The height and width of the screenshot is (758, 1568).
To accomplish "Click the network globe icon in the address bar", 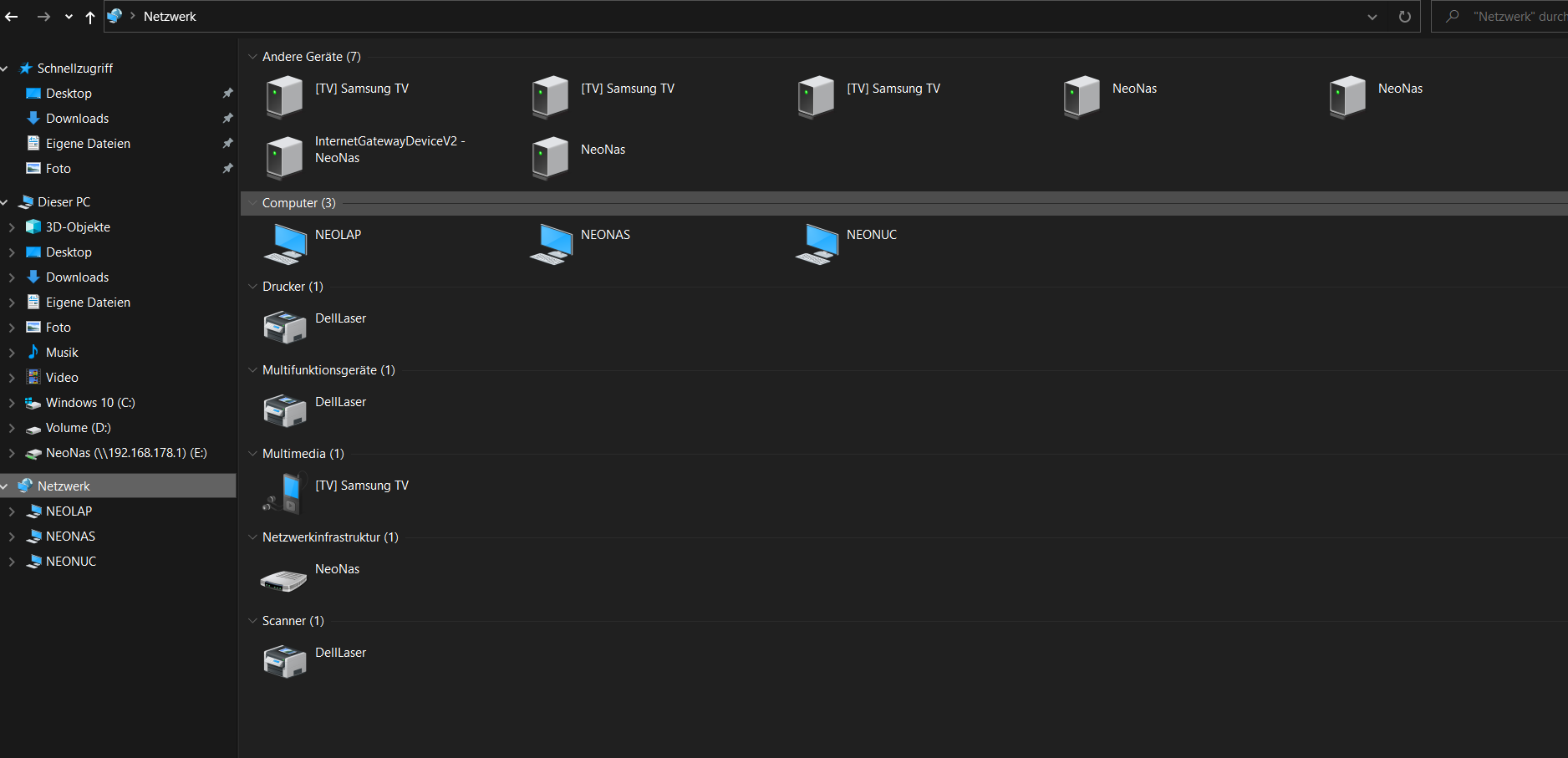I will (115, 16).
